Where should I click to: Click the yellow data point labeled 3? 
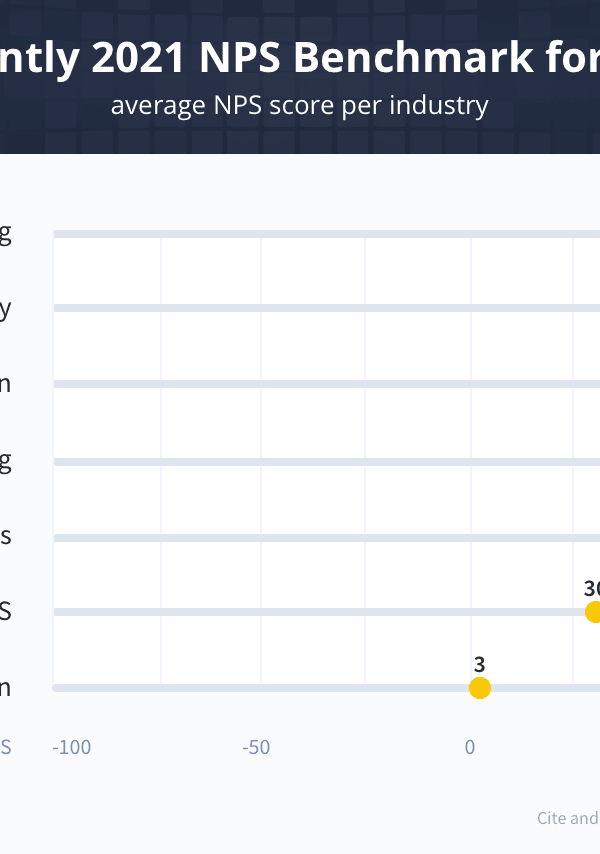tap(480, 688)
